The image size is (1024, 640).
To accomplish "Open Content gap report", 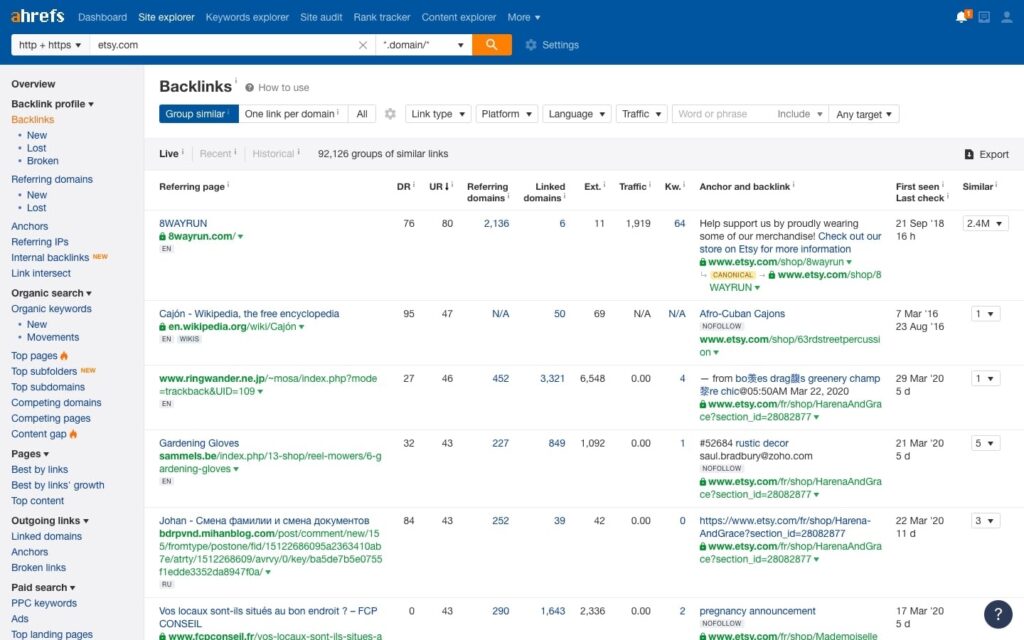I will point(39,434).
